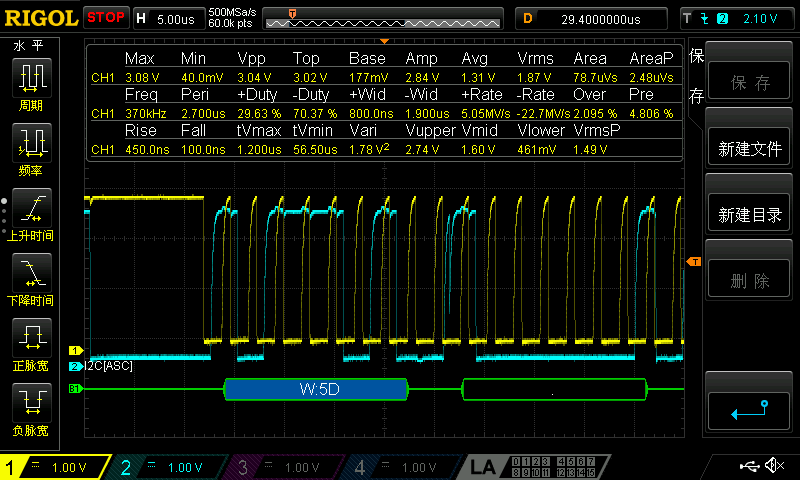
Task: Click the Vrms value 1.87 V
Action: (x=534, y=78)
